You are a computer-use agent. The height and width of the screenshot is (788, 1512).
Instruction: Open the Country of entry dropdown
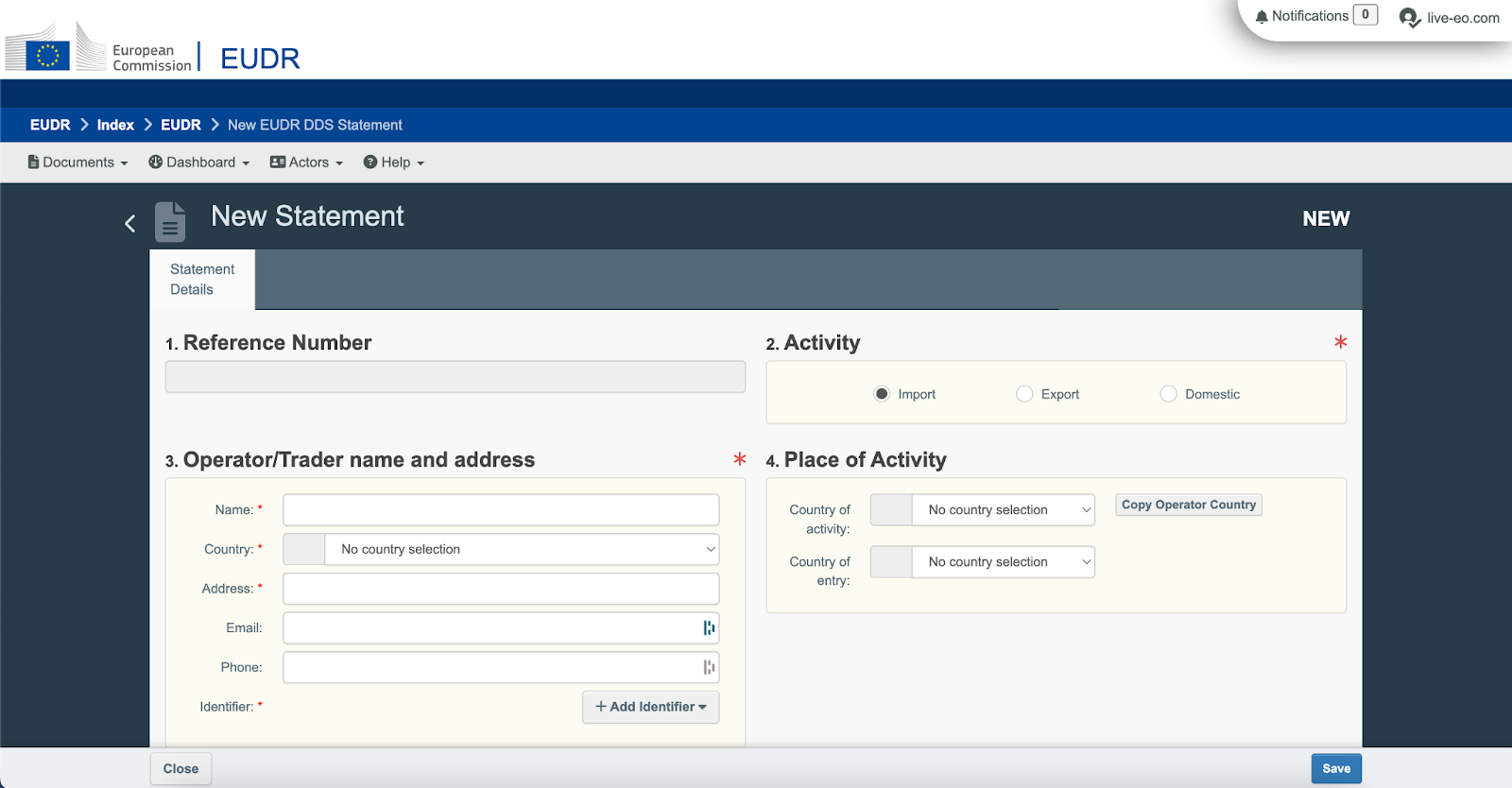tap(1004, 562)
